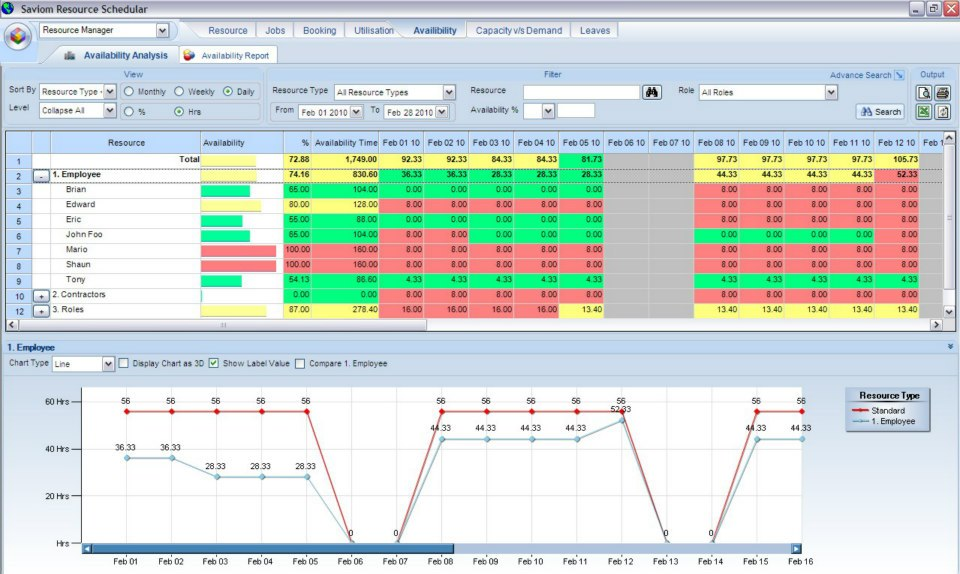The image size is (960, 574).
Task: Click the grid horizontal scrollbar thumb
Action: tap(222, 325)
